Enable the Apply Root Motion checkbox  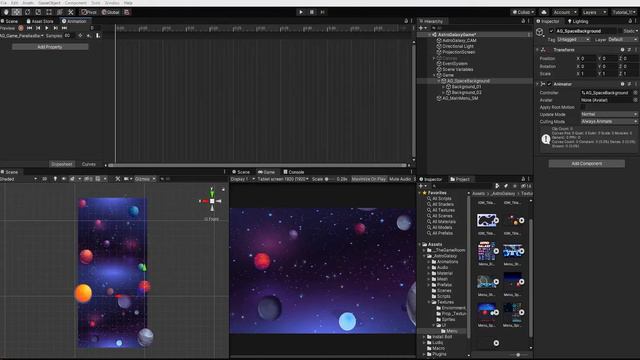(583, 107)
